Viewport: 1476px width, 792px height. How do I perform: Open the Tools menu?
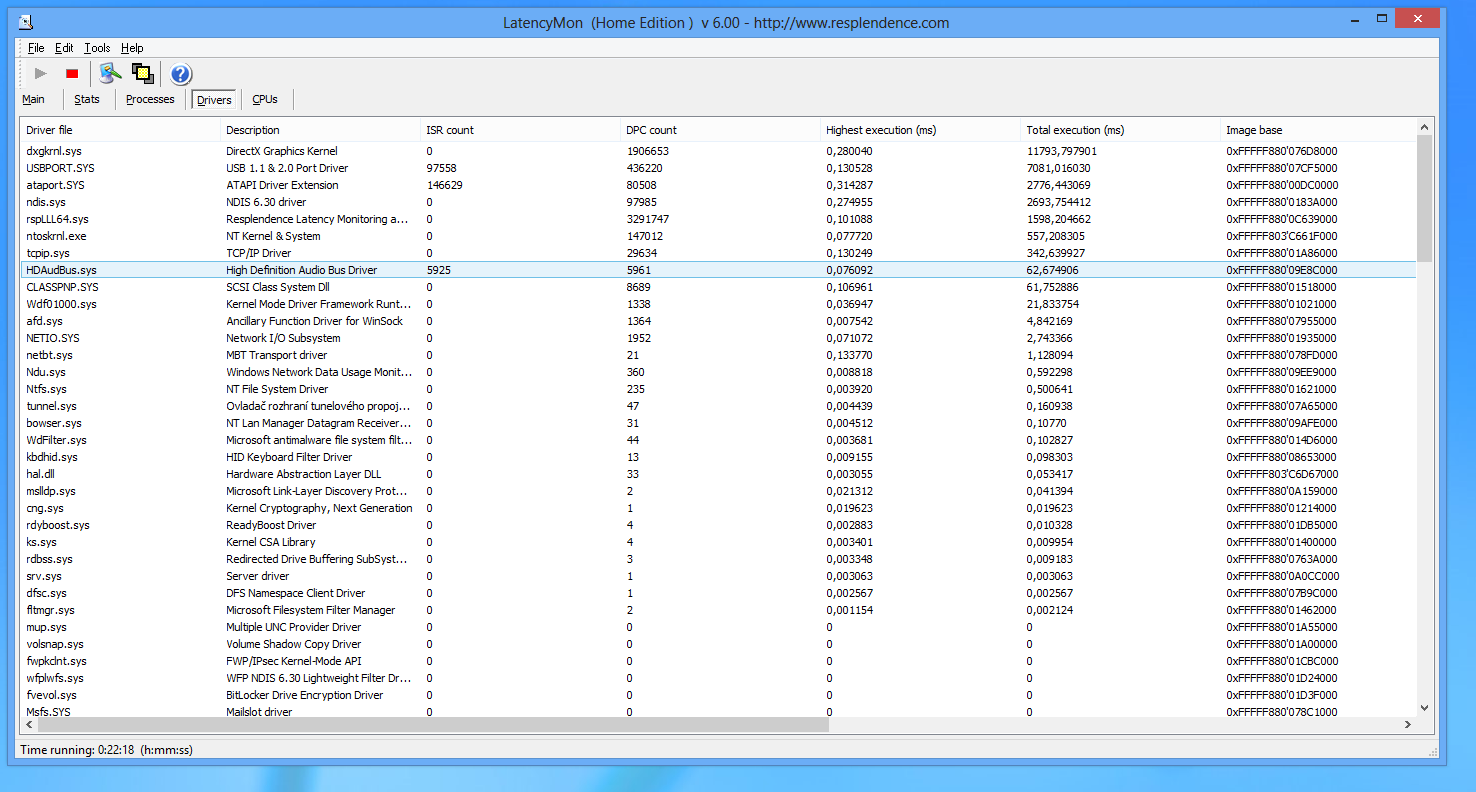[97, 48]
